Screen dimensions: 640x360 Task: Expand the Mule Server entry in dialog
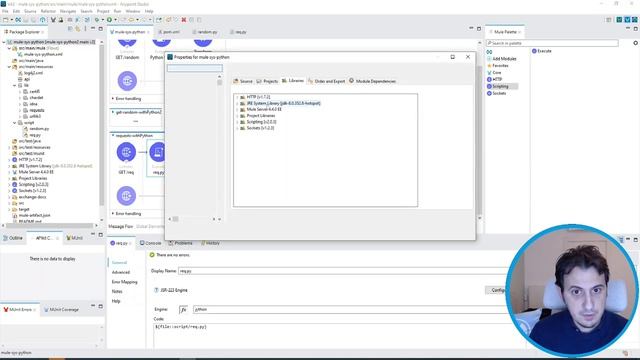click(x=237, y=109)
